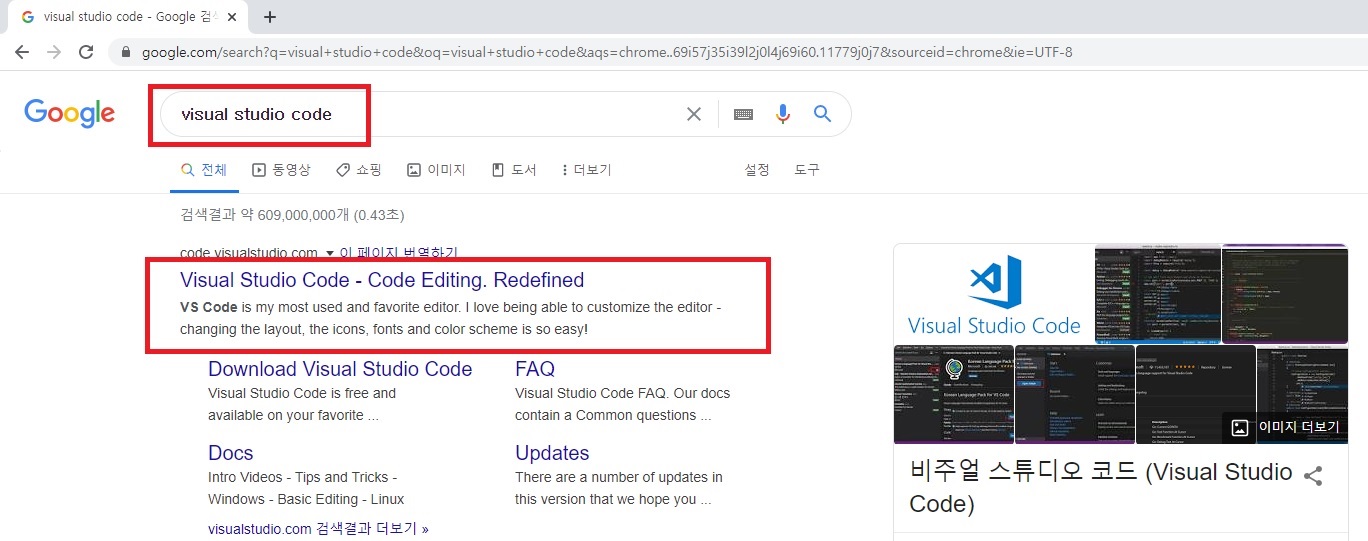Clear the search box with X icon
The width and height of the screenshot is (1368, 541).
click(x=694, y=114)
